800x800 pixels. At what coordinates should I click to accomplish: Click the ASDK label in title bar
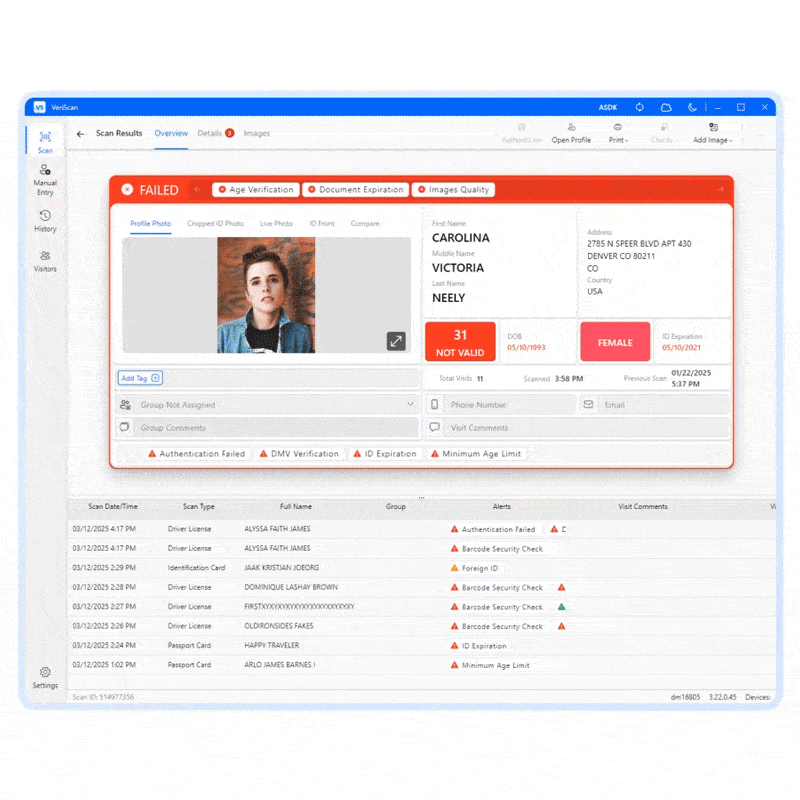click(608, 107)
